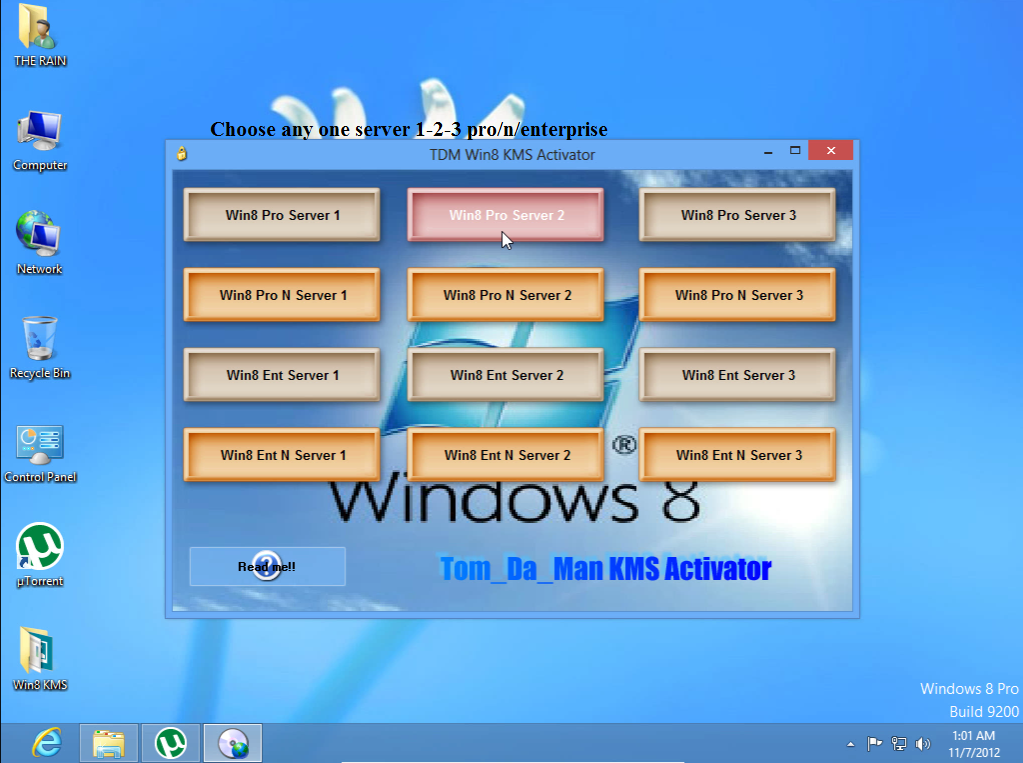Image resolution: width=1023 pixels, height=763 pixels.
Task: Close the TDM Win8 KMS Activator window
Action: click(831, 151)
